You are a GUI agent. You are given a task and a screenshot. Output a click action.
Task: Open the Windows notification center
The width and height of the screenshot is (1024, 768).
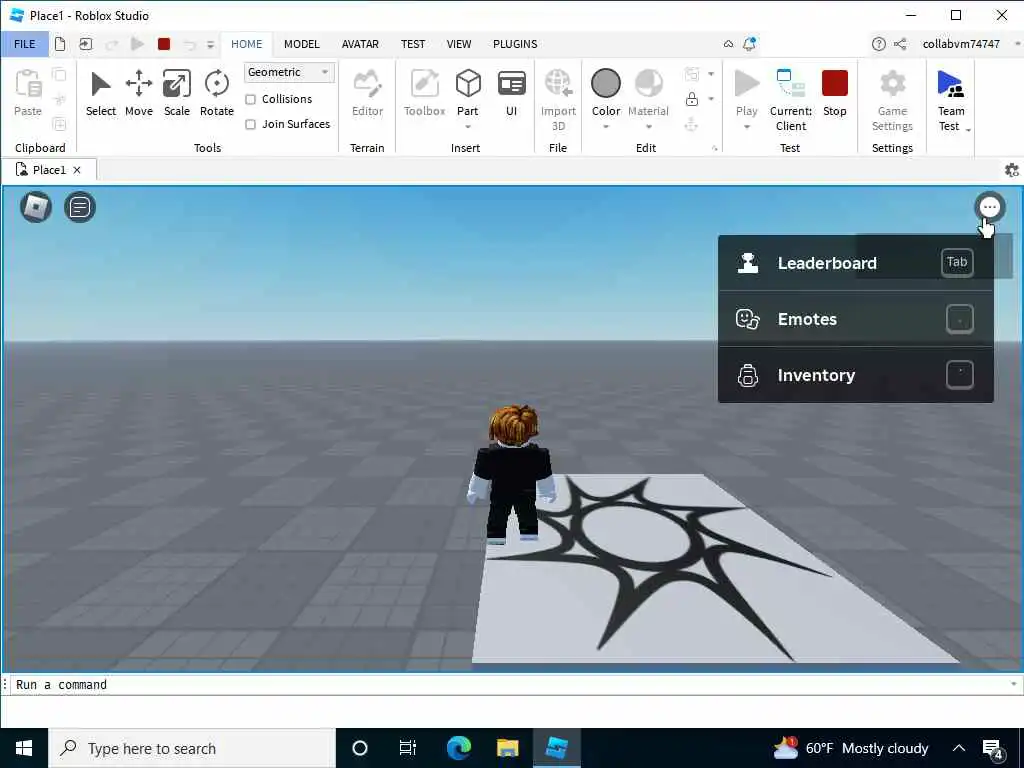pos(993,749)
